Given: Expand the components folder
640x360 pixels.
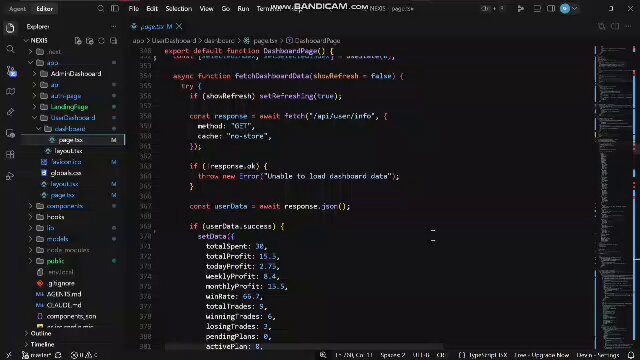Looking at the screenshot, I should (31, 206).
